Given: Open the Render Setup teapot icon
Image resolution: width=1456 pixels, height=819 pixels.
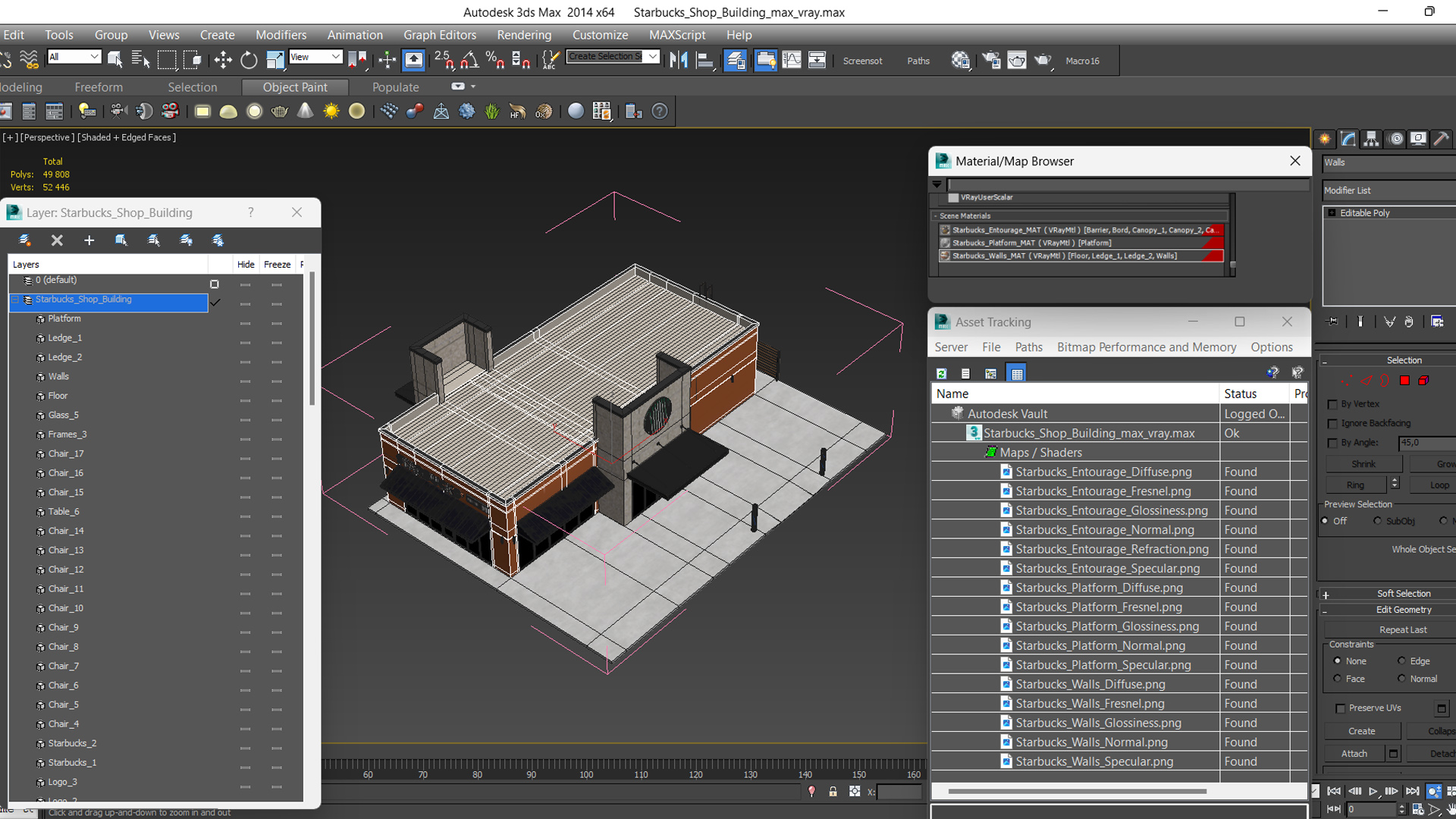Looking at the screenshot, I should (991, 60).
